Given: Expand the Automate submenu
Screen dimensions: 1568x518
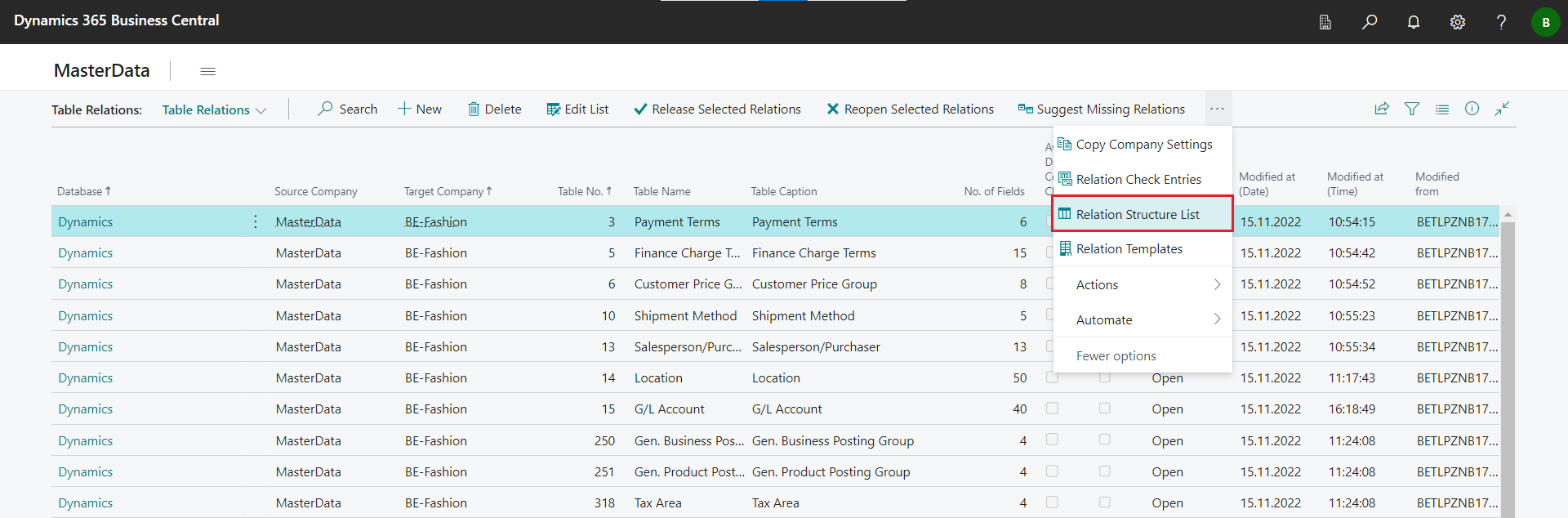Looking at the screenshot, I should point(1143,319).
